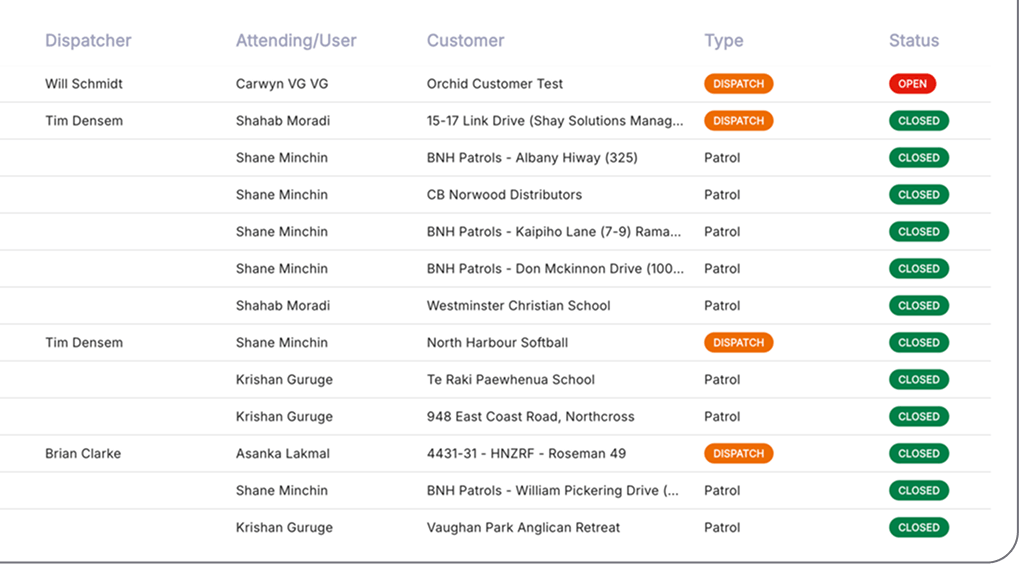Open Te Raki Paewhenua School customer
1019x564 pixels.
tap(511, 380)
